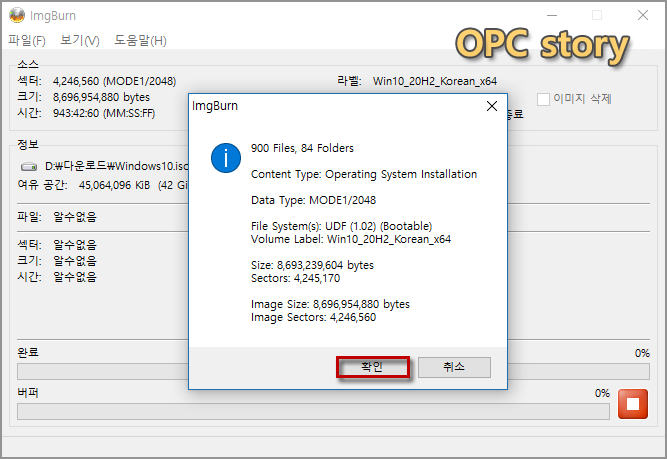Close the ImgBurn info dialog with X
The image size is (667, 459).
tap(492, 106)
